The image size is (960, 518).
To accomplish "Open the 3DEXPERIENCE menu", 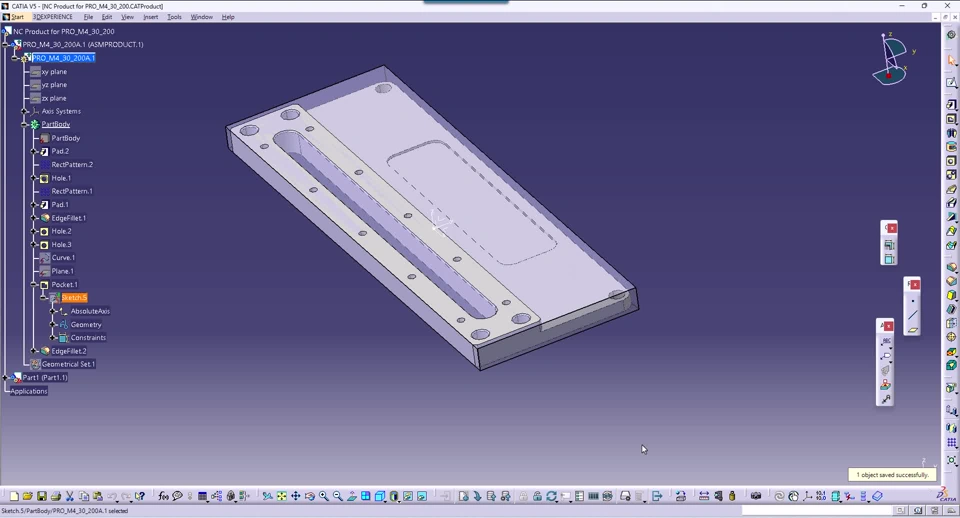I will pyautogui.click(x=53, y=17).
